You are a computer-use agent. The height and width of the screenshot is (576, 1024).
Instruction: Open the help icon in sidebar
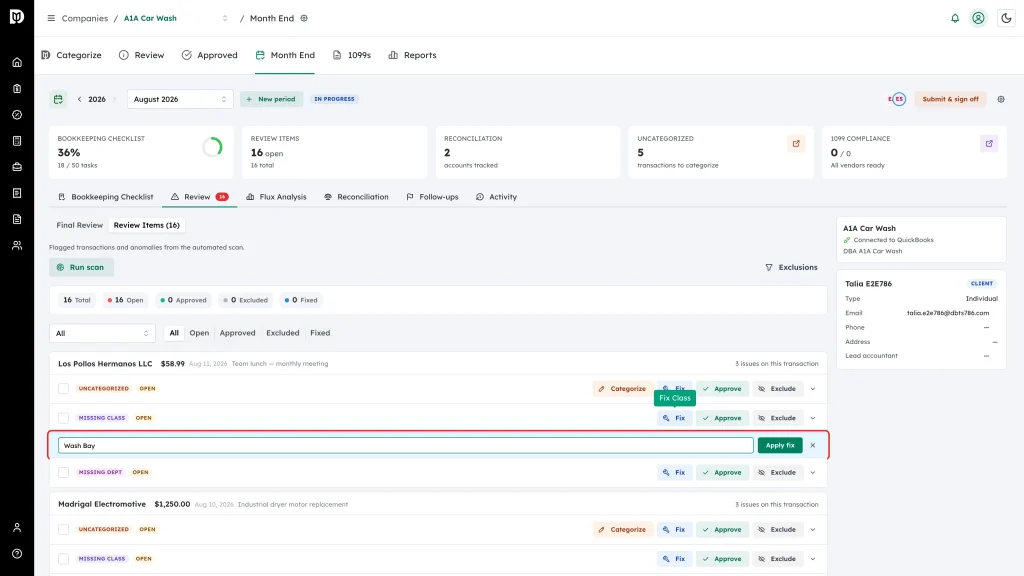tap(17, 554)
